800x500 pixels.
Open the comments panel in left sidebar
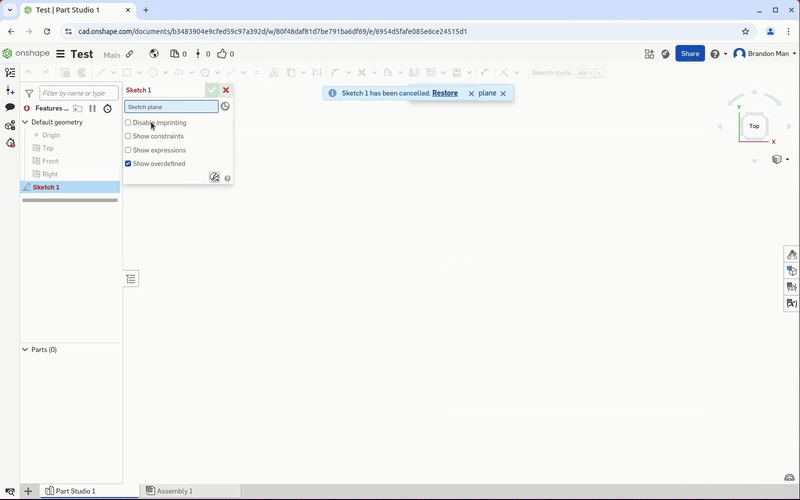pos(10,107)
